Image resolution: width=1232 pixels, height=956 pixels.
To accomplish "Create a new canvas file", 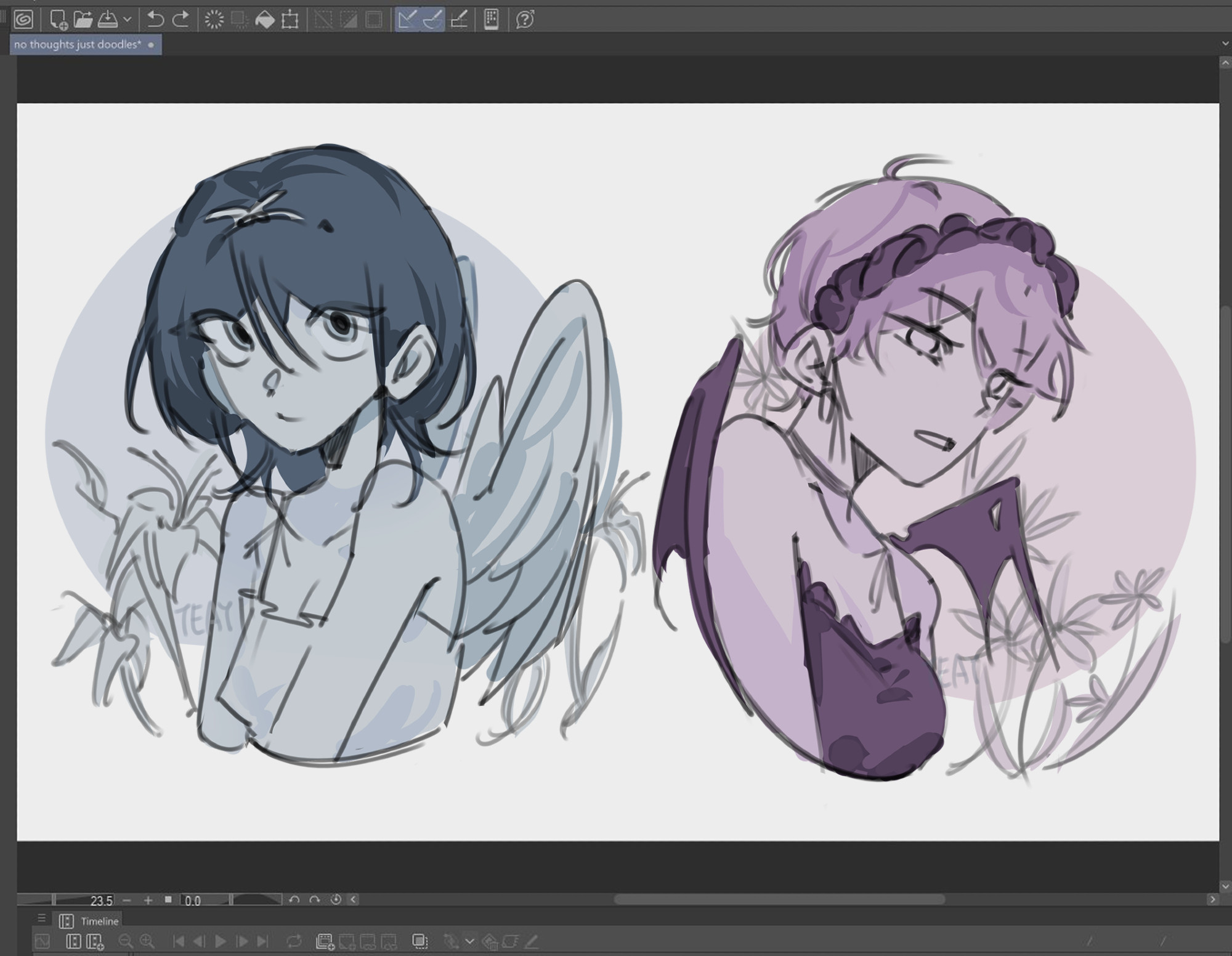I will [x=59, y=20].
